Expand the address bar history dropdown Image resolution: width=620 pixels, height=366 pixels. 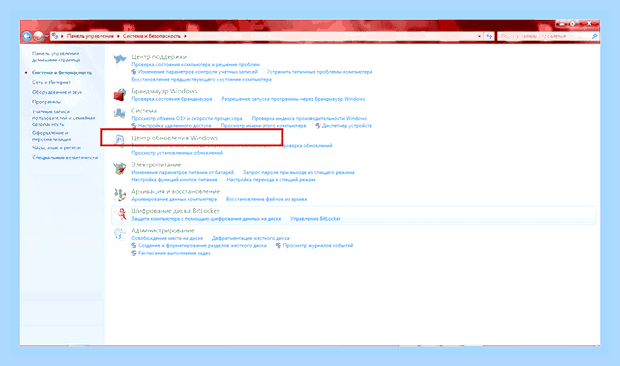pyautogui.click(x=479, y=36)
